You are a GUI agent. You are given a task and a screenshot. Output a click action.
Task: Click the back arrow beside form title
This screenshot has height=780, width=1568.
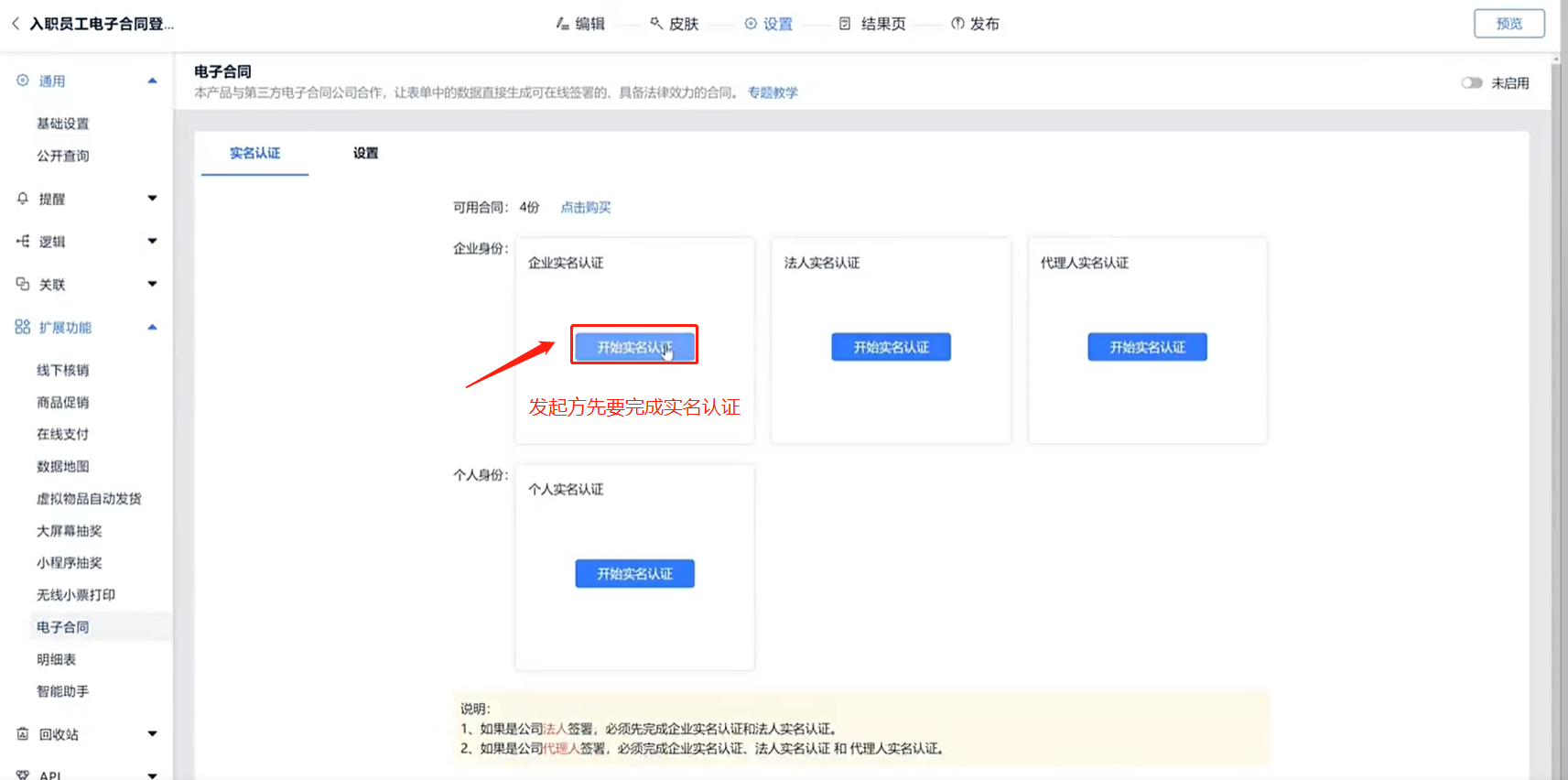[16, 24]
